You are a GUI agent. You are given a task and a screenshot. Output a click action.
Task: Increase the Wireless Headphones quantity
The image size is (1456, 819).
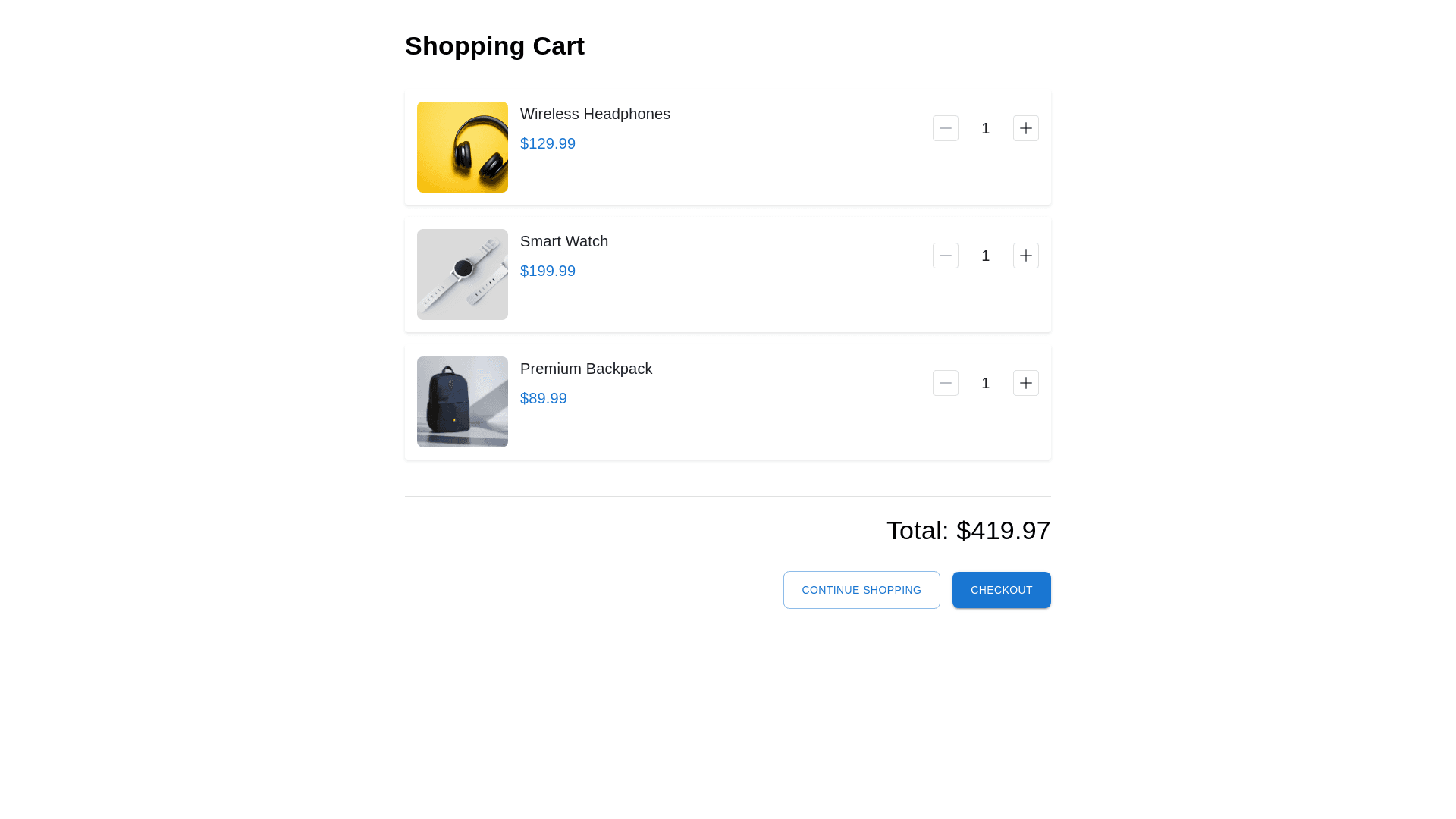point(1026,128)
